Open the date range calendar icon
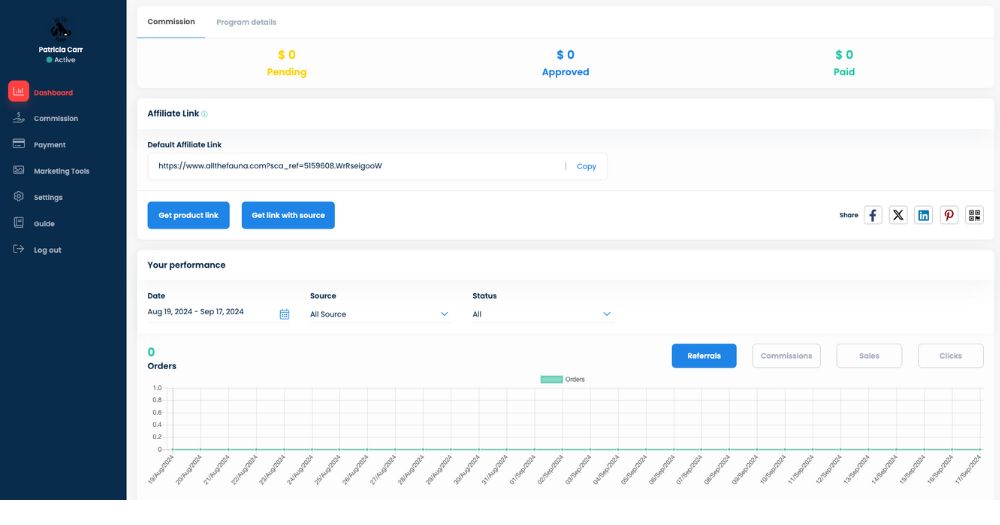This screenshot has height=525, width=1000. tap(284, 314)
